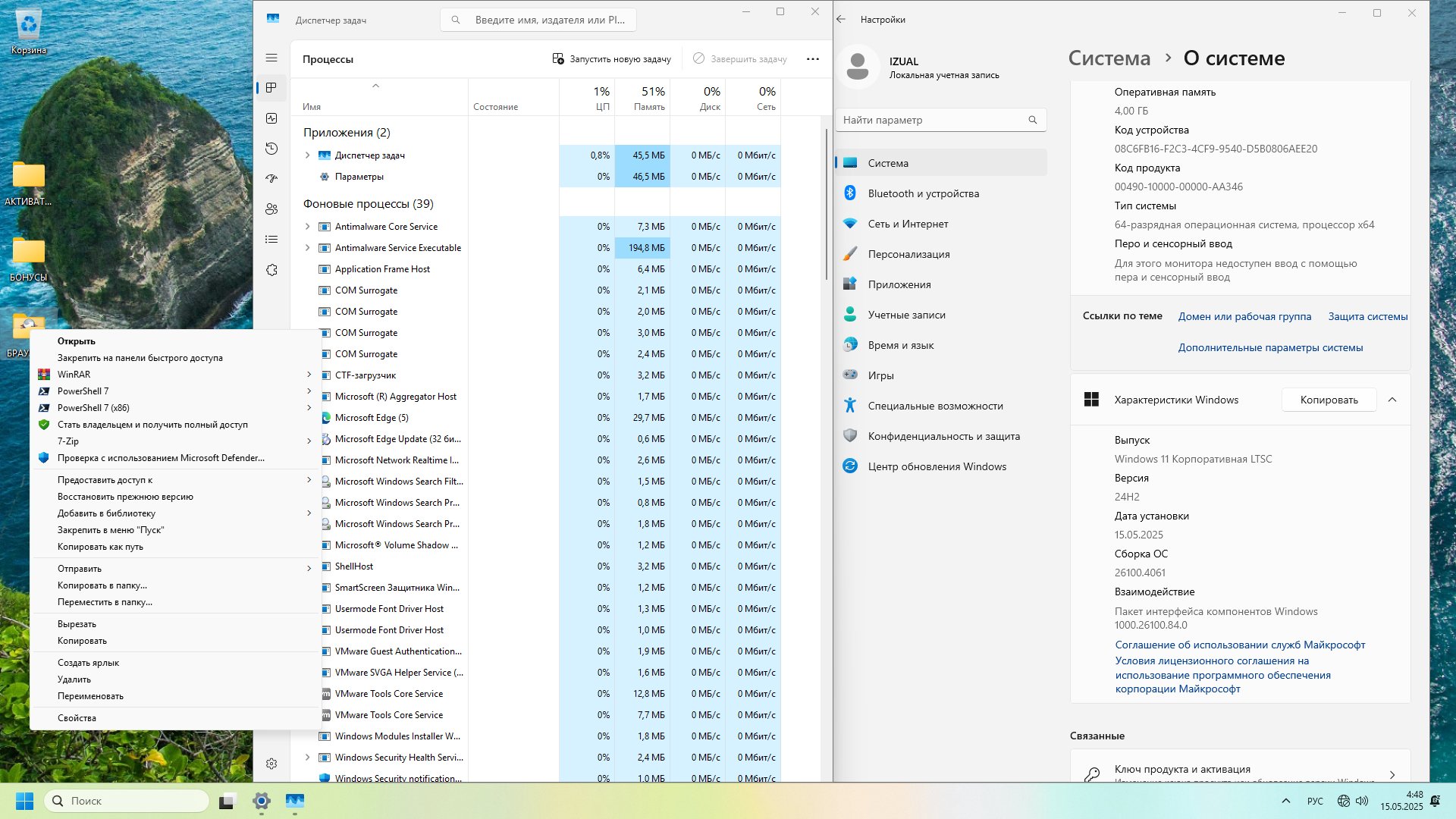Choose Открыть in the context menu
The height and width of the screenshot is (819, 1456).
(174, 340)
